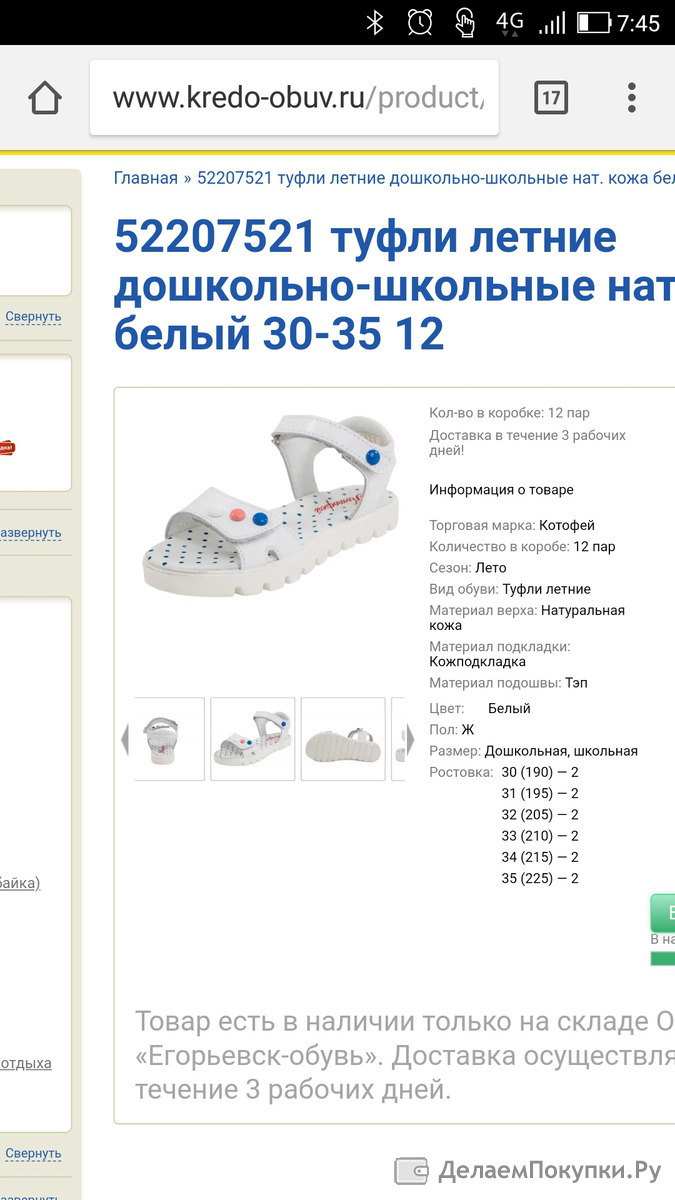
Task: Click the left gallery arrow
Action: click(x=125, y=738)
